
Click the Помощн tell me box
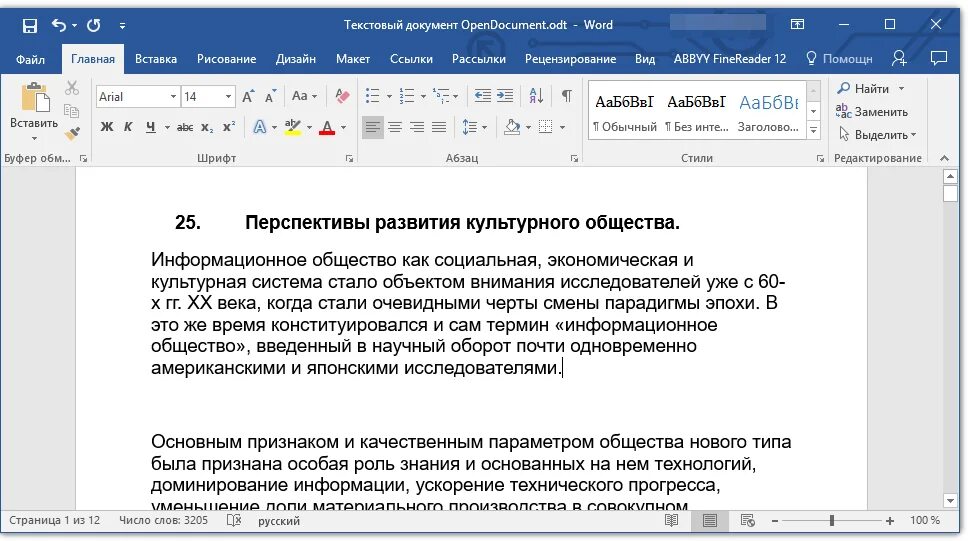point(839,59)
